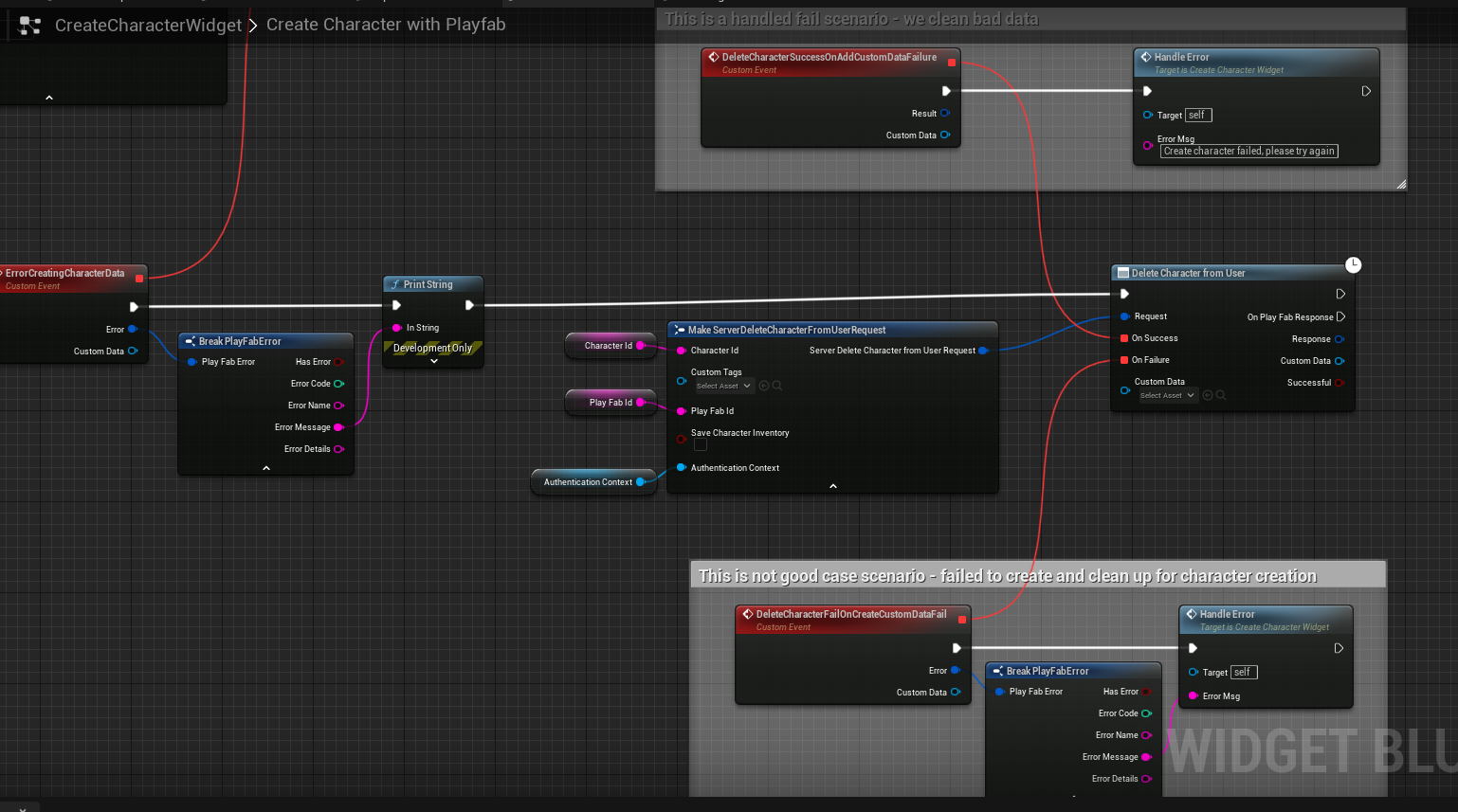Select the Print String node header
Screen dimensions: 1458x812
coord(433,284)
